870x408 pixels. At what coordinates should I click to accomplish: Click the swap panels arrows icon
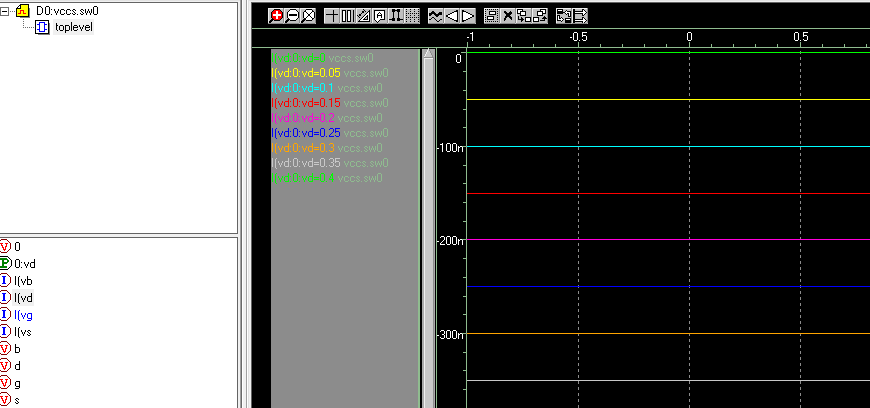[564, 16]
